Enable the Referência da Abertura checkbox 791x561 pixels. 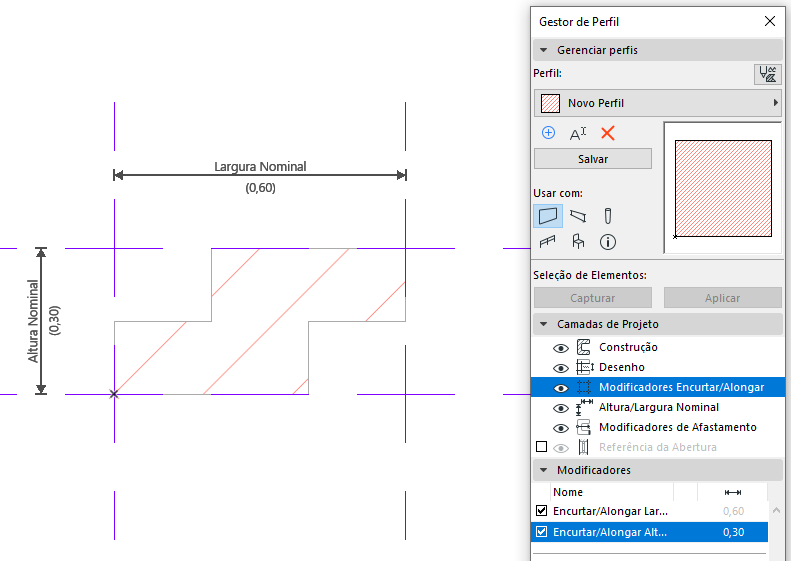pyautogui.click(x=541, y=447)
